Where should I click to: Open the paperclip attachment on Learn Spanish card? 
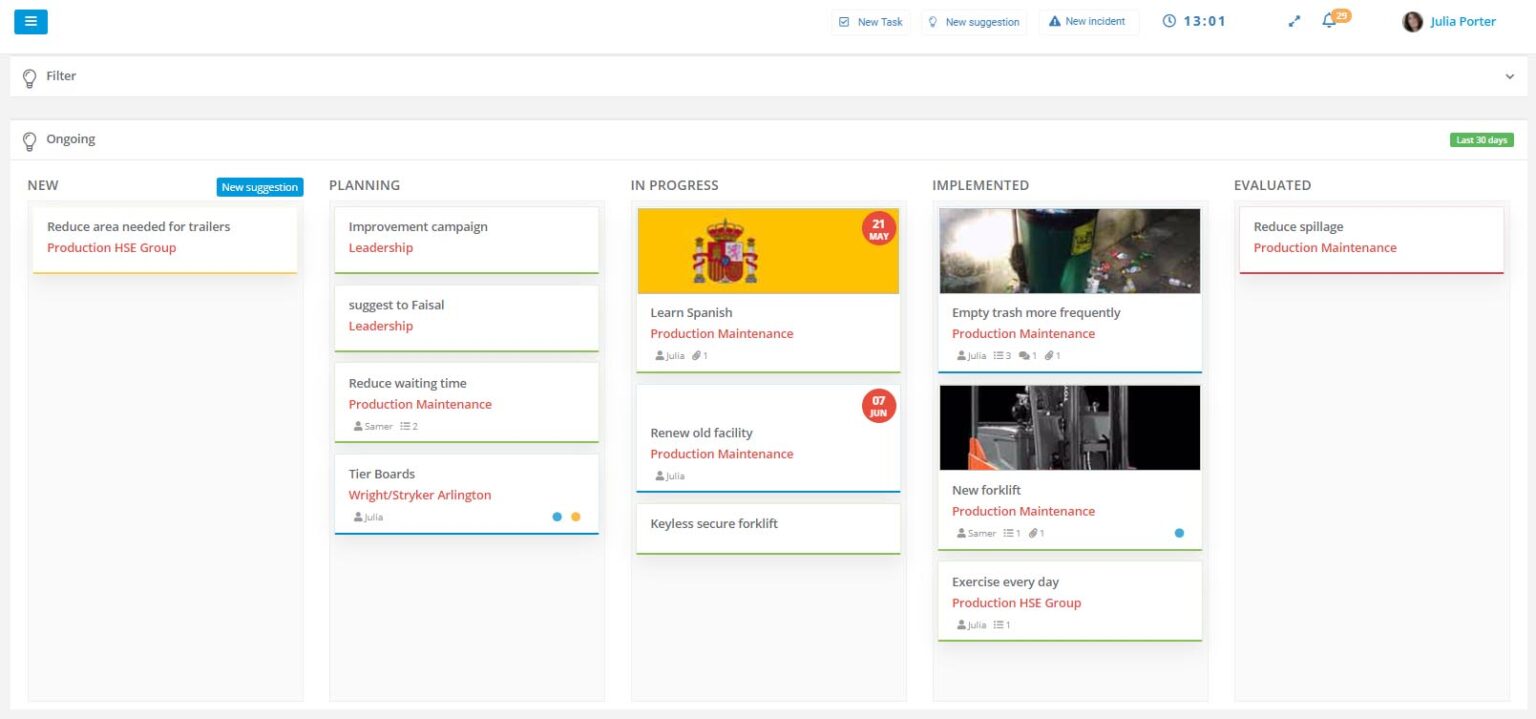tap(698, 355)
